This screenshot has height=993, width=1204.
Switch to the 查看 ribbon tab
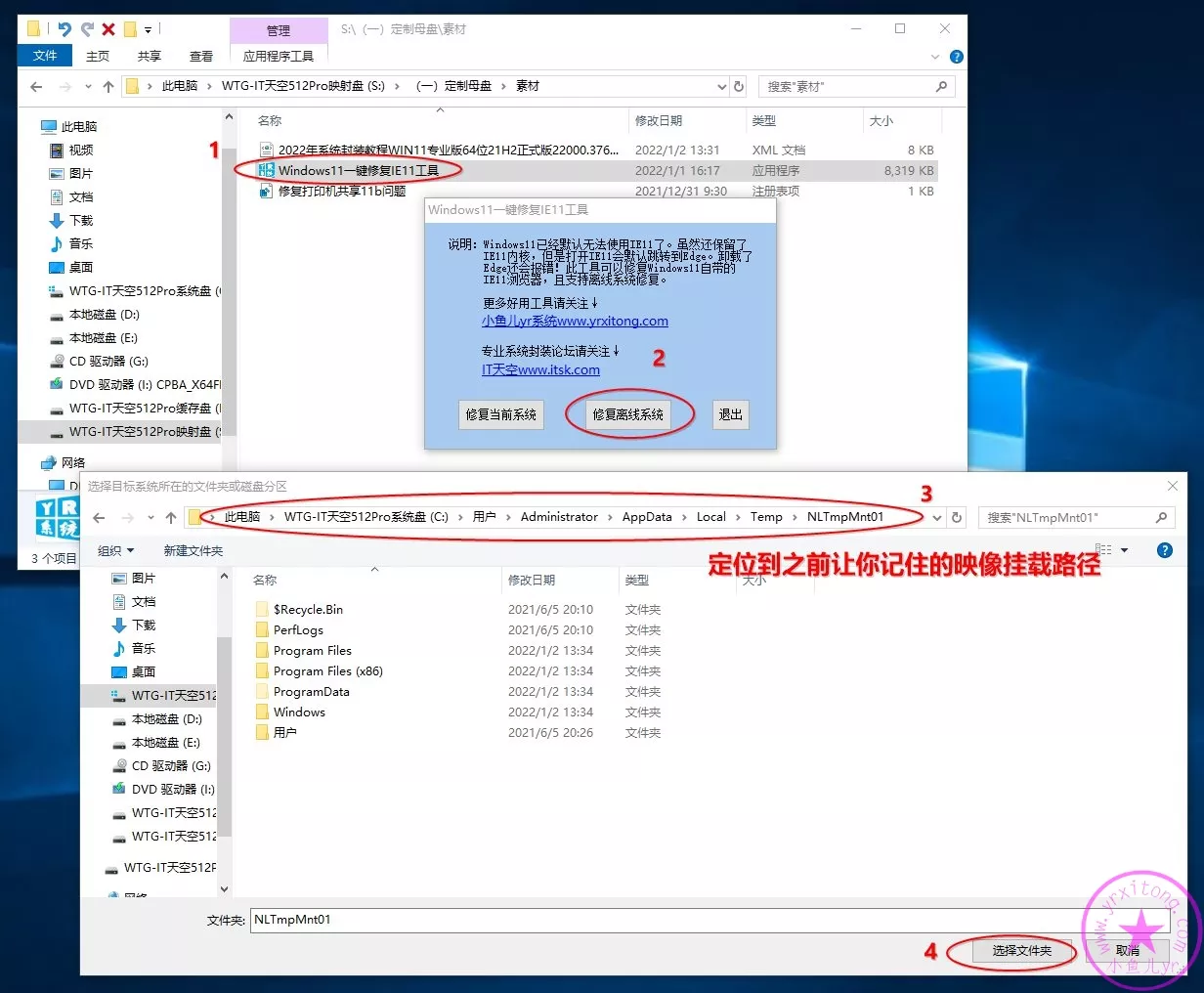[x=201, y=56]
